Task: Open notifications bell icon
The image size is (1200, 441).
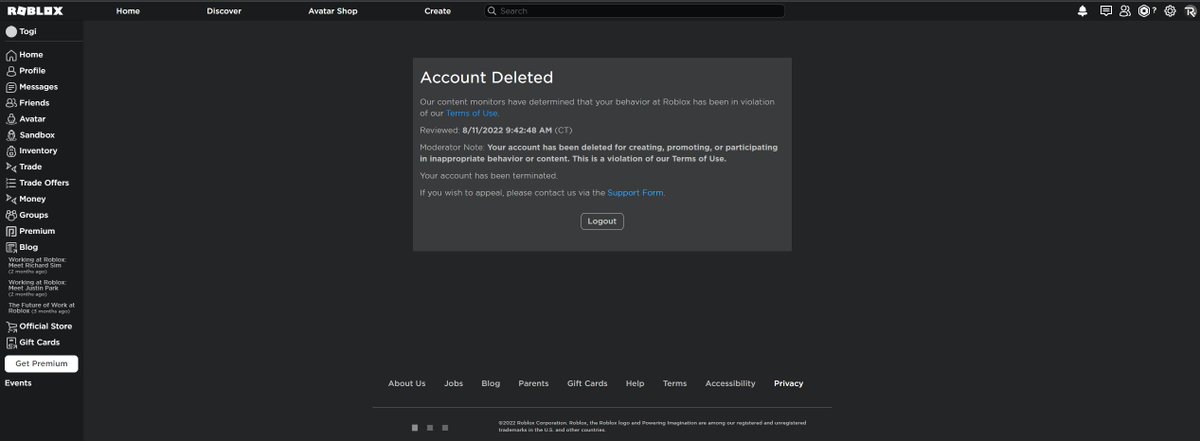Action: pyautogui.click(x=1082, y=11)
